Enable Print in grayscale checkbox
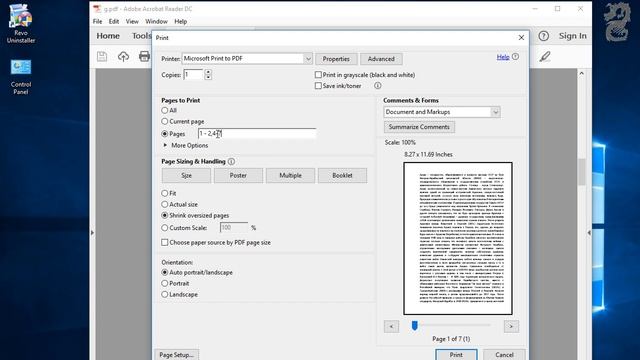The image size is (640, 360). click(318, 75)
